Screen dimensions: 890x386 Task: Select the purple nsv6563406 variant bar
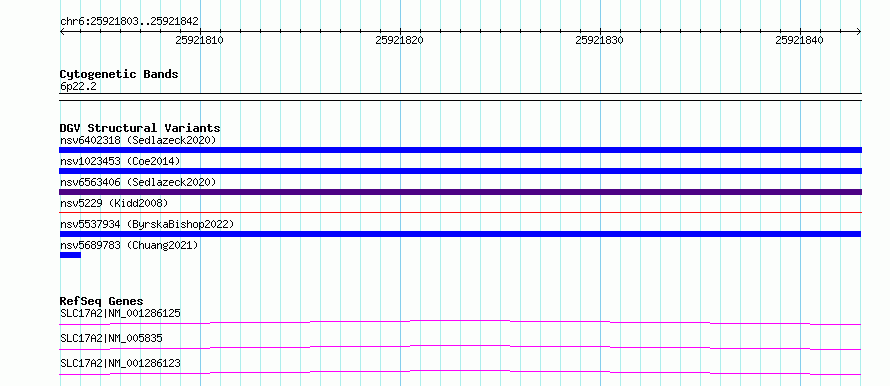pos(461,192)
